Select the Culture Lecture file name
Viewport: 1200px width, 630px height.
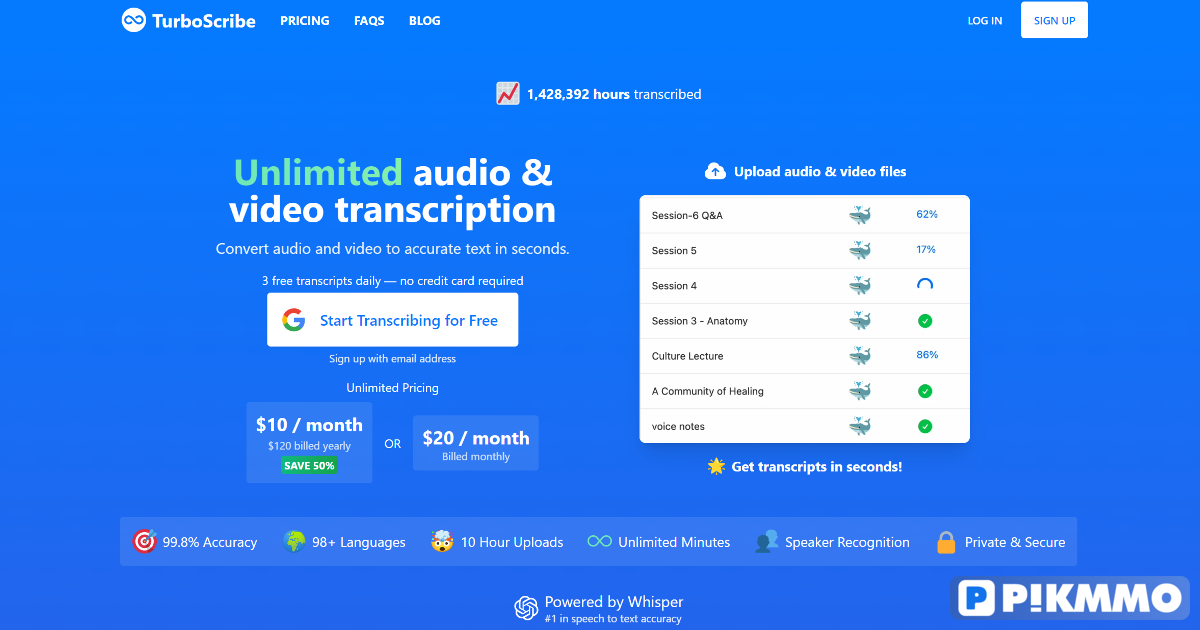click(x=687, y=356)
